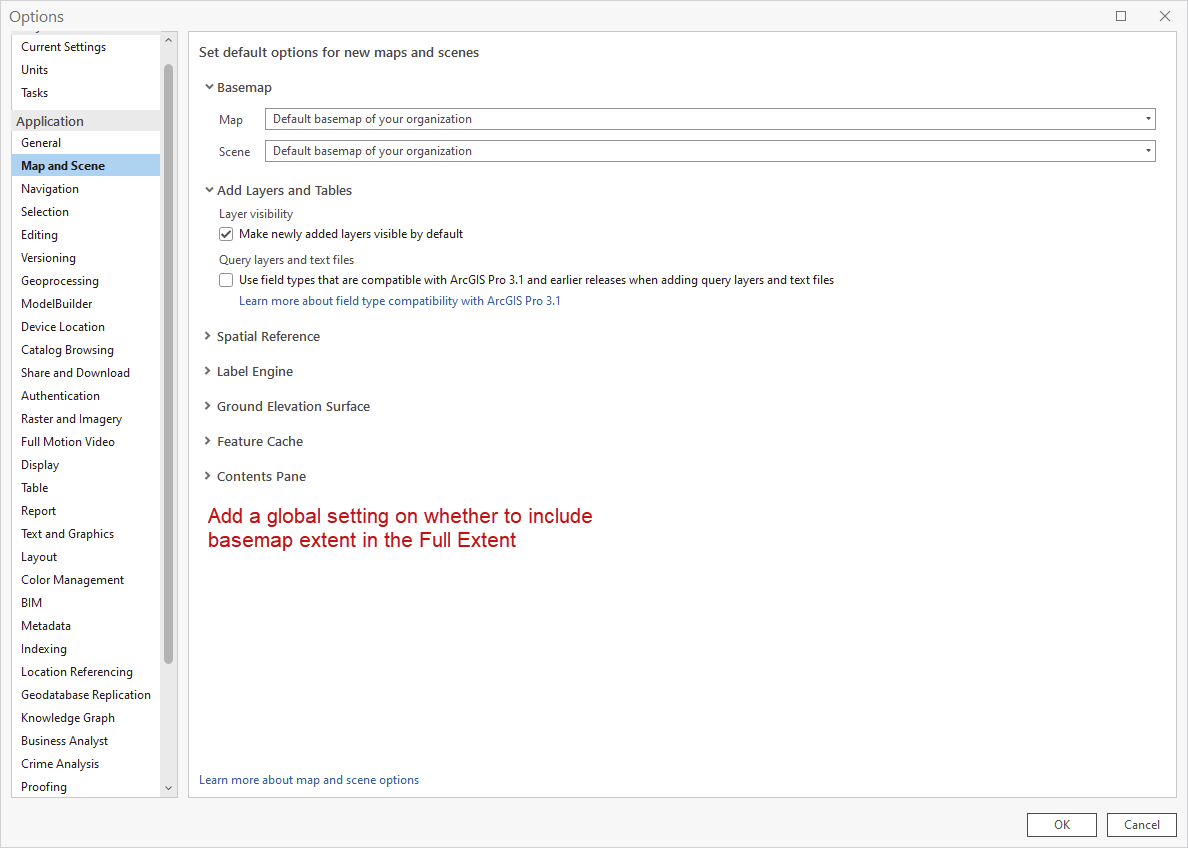Collapse the Basemap section chevron
Screen dimensions: 1188x848
pos(209,88)
